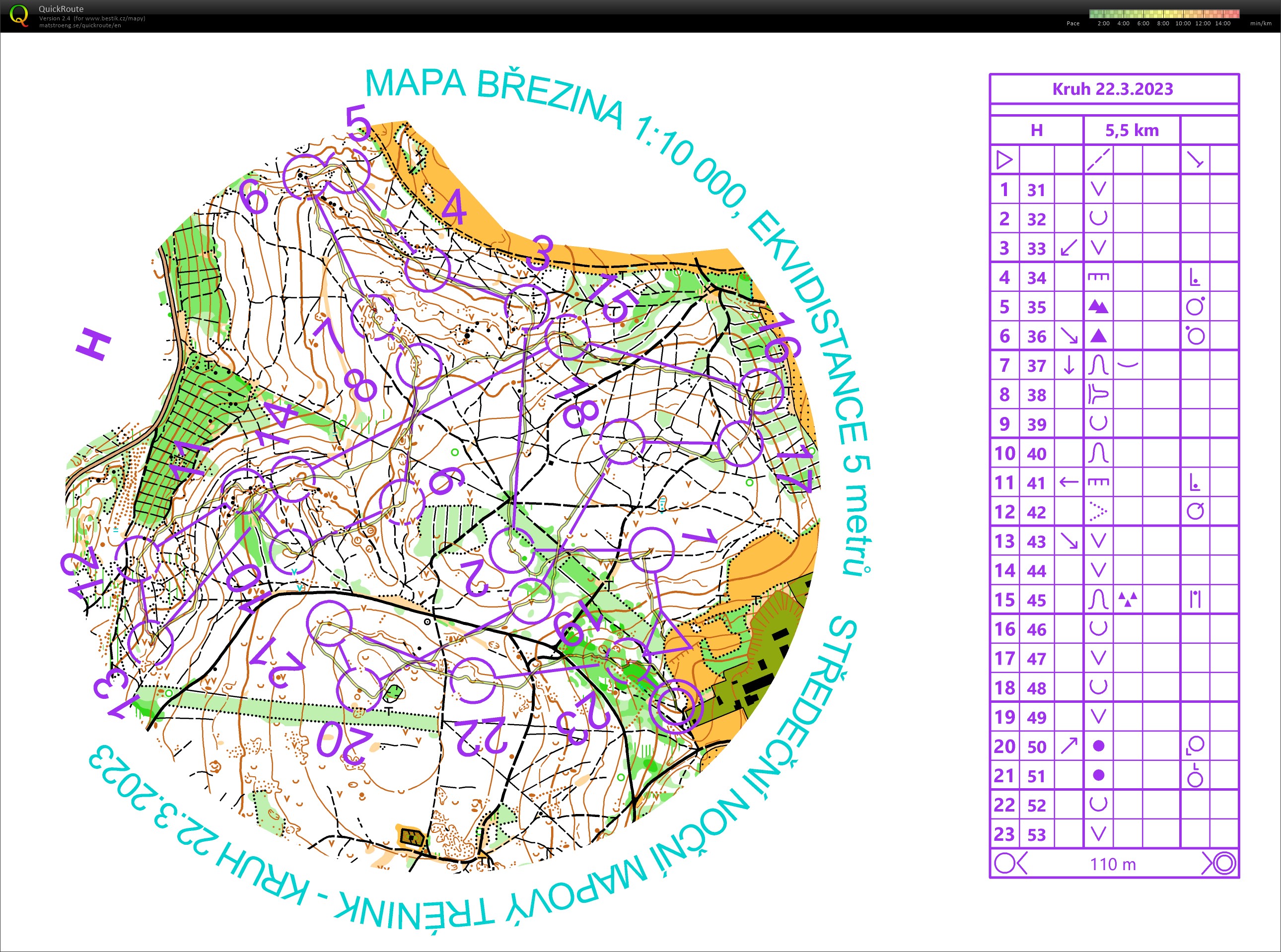Image resolution: width=1281 pixels, height=952 pixels.
Task: Click the control code 53 cell
Action: [x=1036, y=834]
